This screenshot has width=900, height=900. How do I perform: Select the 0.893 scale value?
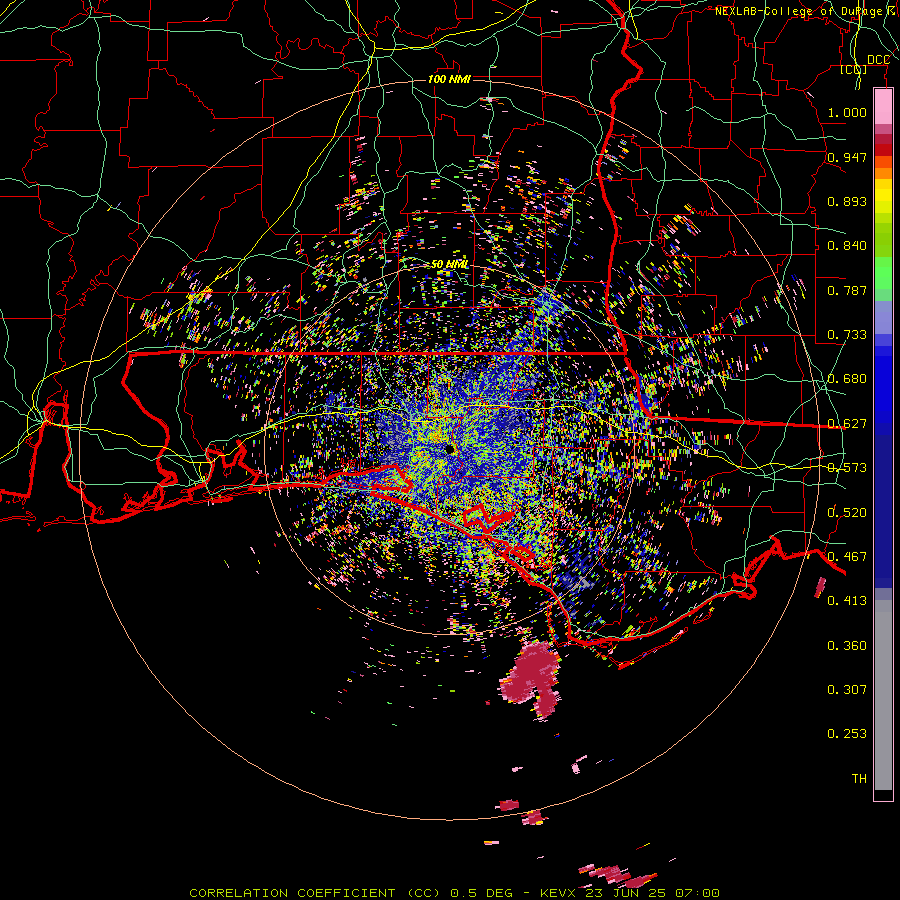tap(847, 201)
